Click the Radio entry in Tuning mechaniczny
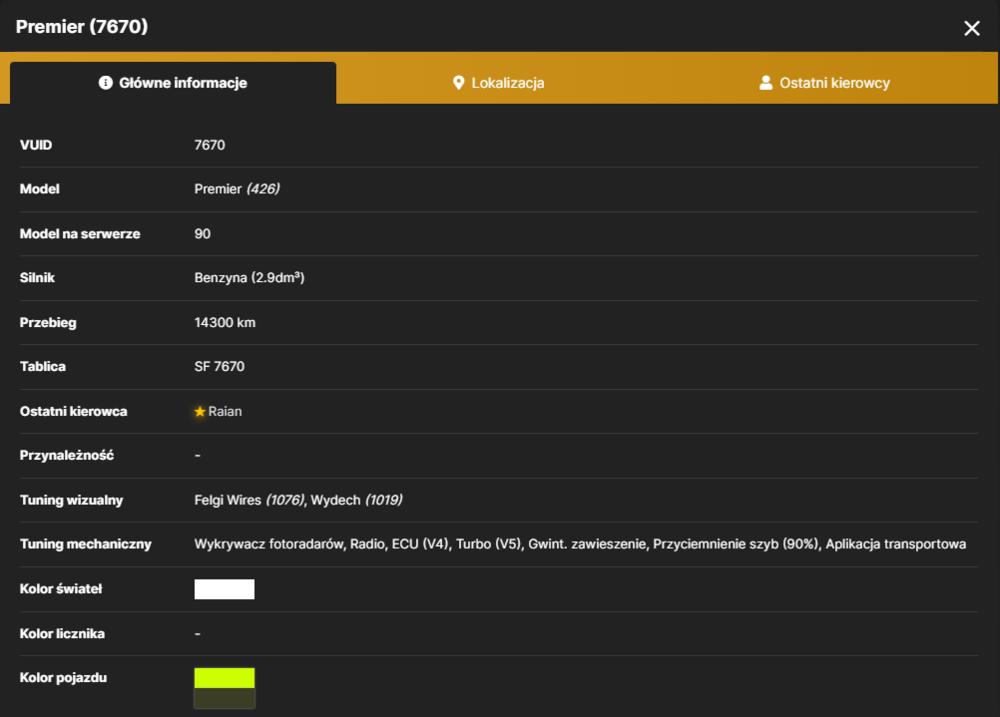 coord(367,544)
